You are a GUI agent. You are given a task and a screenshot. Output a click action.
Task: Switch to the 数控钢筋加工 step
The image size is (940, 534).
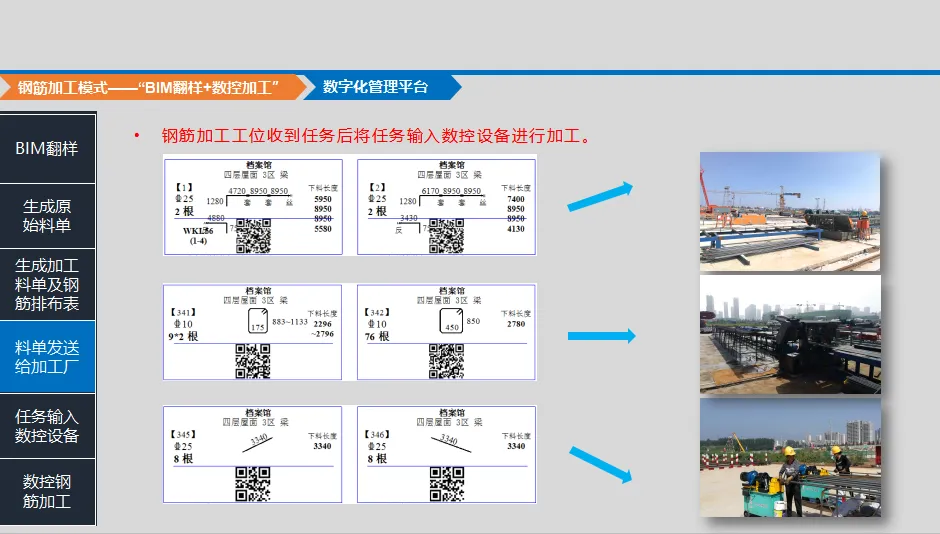click(x=47, y=491)
